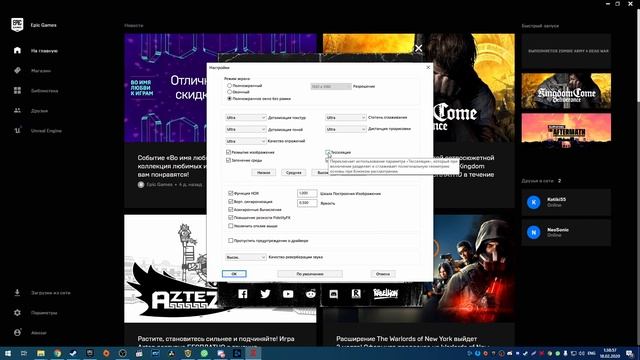Toggle checkbox below the FidelityFX option
The image size is (640, 360).
tap(231, 226)
